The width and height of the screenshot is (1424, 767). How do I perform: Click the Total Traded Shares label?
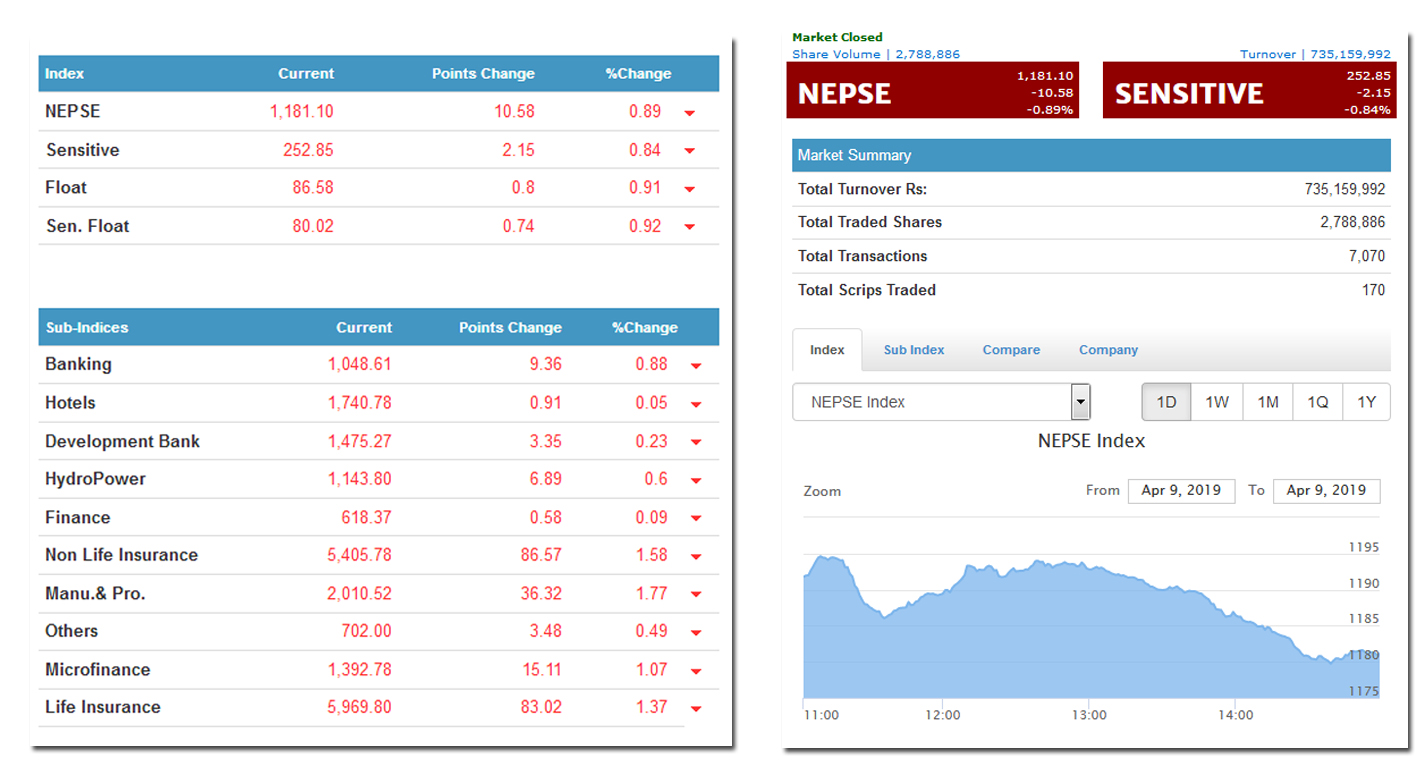pyautogui.click(x=870, y=222)
